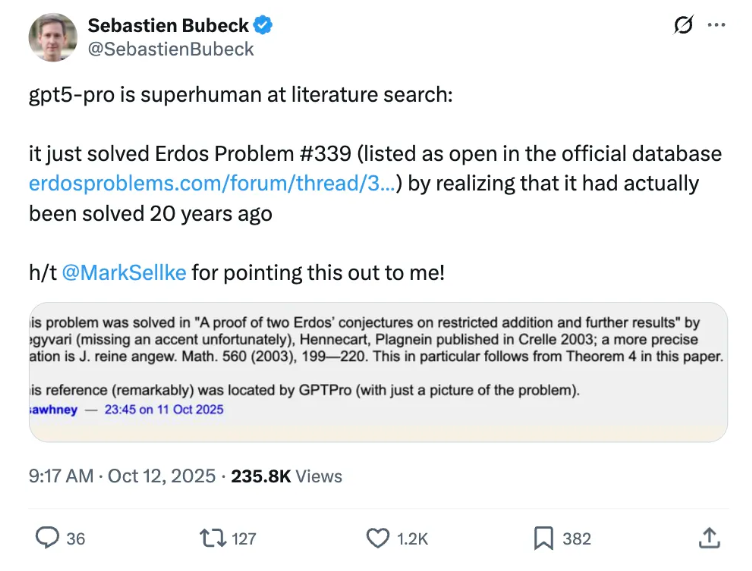Click the Grok icon at top right
Image resolution: width=752 pixels, height=571 pixels.
pos(684,25)
